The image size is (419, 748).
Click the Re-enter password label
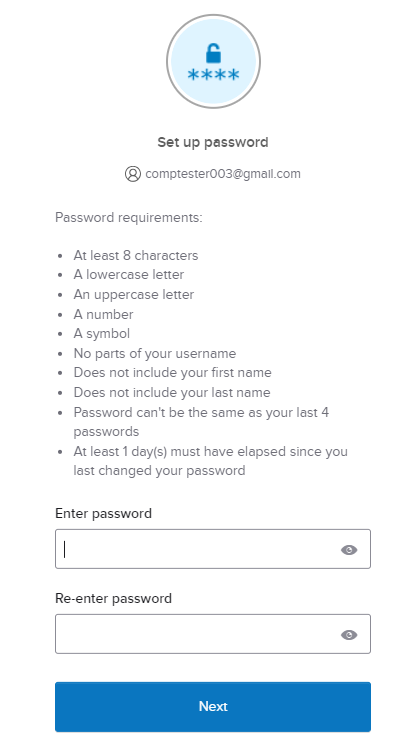click(114, 598)
